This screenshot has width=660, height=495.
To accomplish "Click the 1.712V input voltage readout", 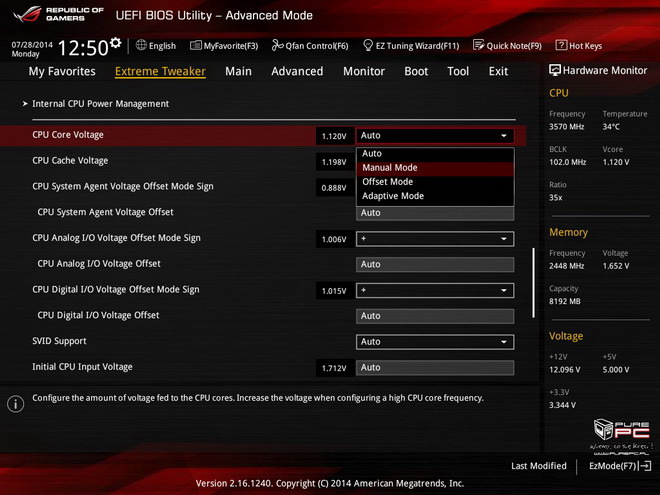I will click(x=334, y=368).
